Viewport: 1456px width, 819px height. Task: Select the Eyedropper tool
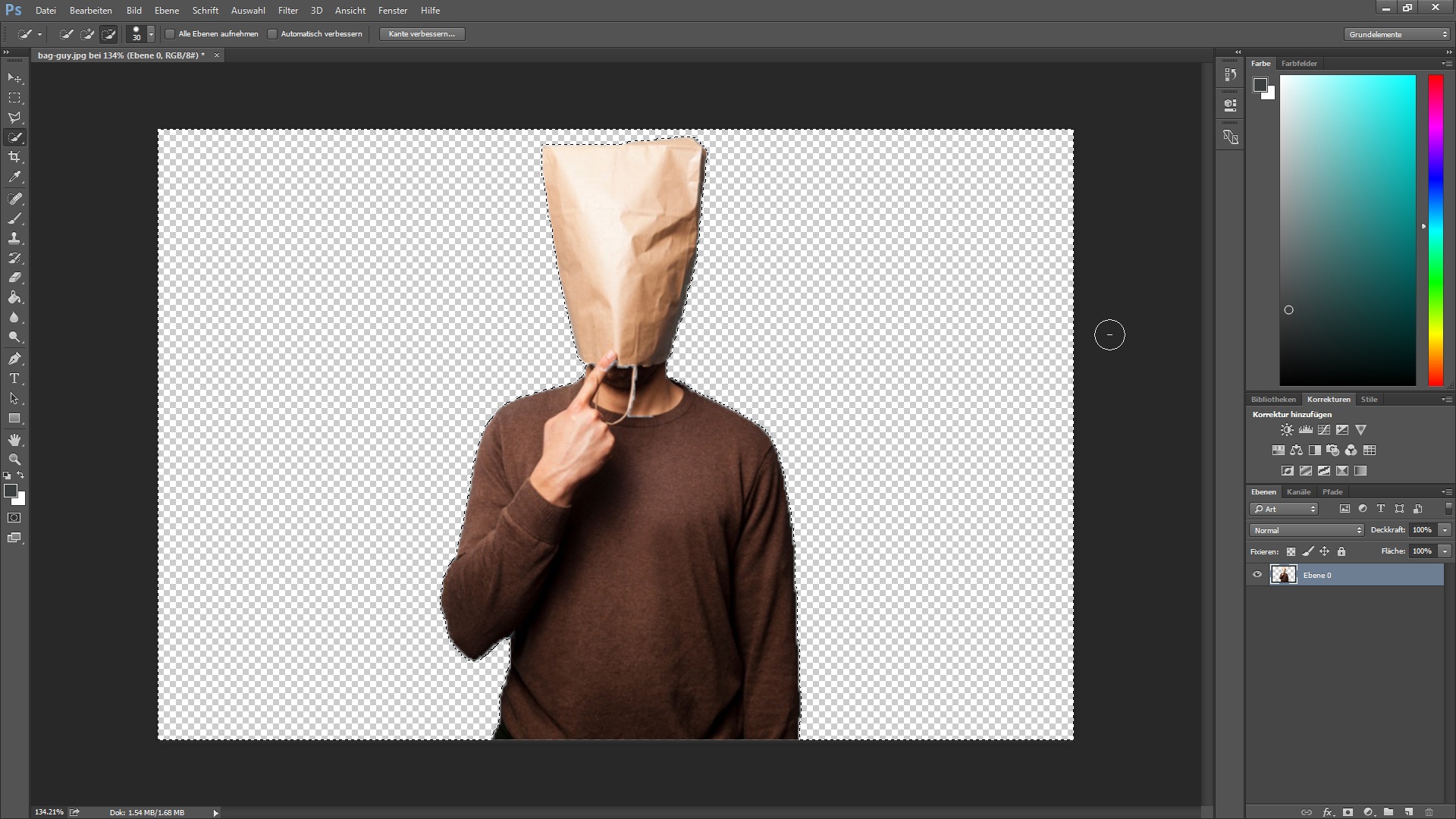[x=14, y=177]
